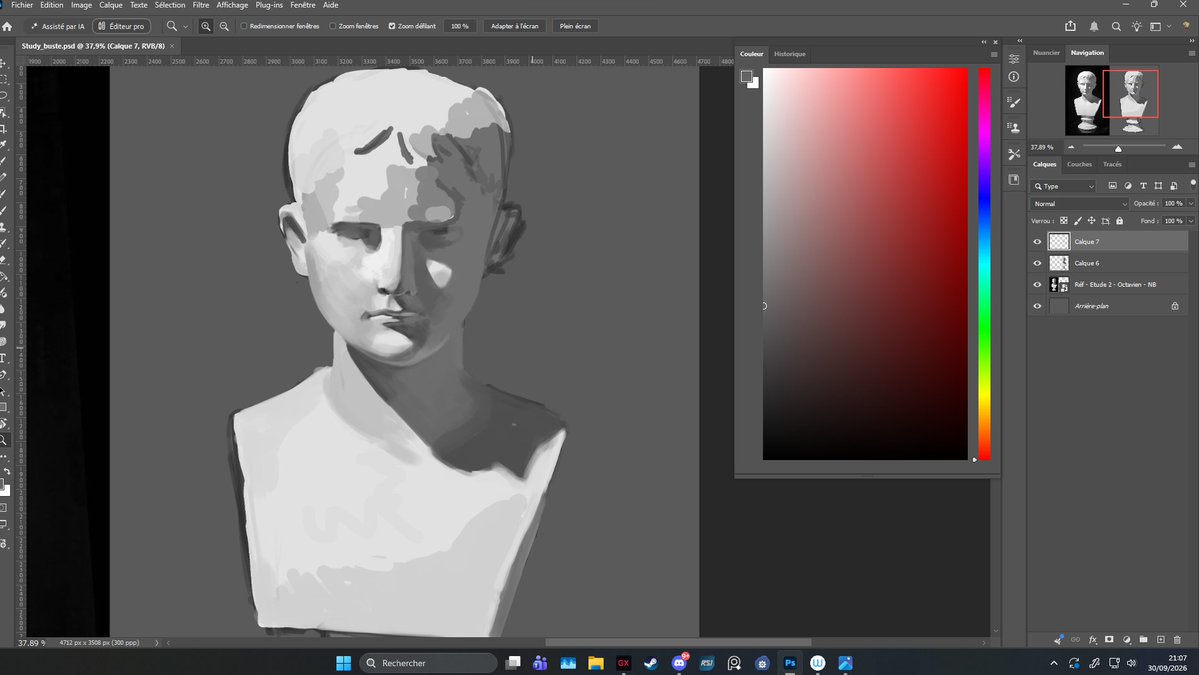The width and height of the screenshot is (1199, 675).
Task: Hide the Calque 6 layer
Action: pos(1038,263)
